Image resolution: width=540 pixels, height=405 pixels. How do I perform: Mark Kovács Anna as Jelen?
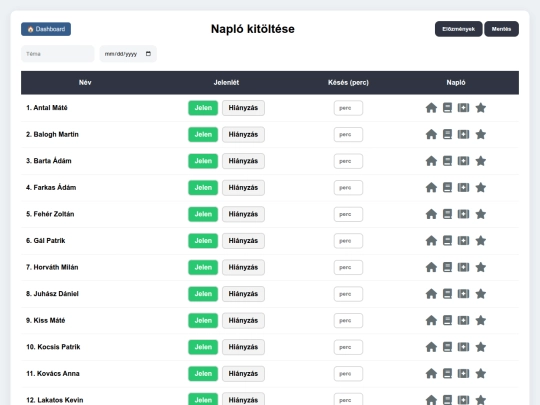[x=203, y=374]
